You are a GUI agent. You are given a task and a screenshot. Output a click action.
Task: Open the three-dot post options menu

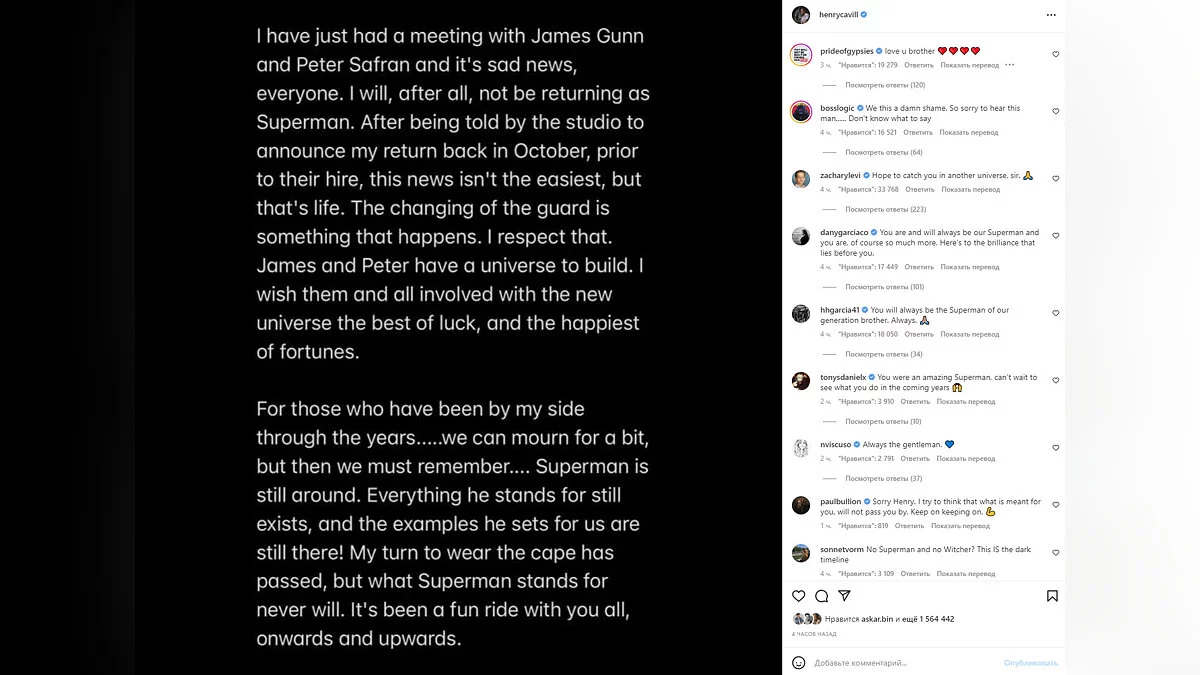coord(1051,15)
